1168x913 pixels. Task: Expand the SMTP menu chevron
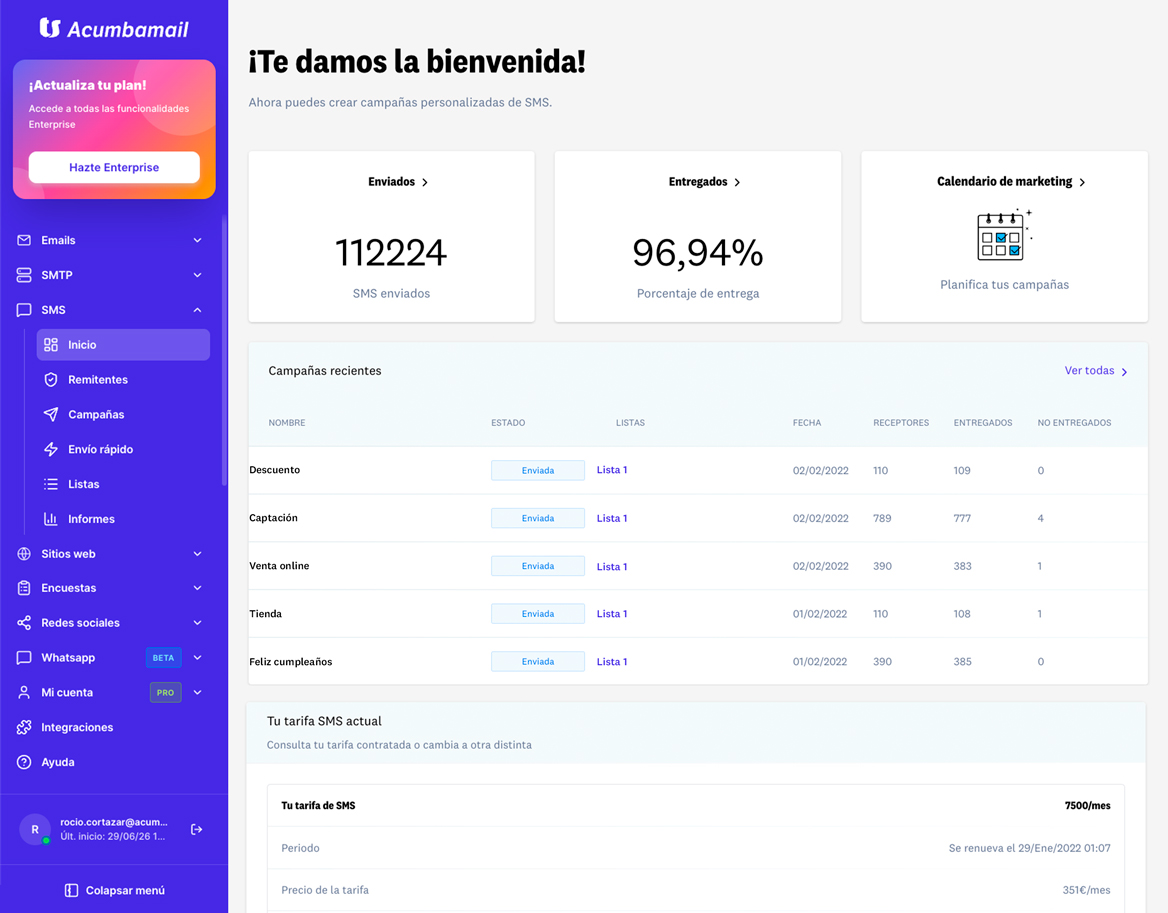click(197, 275)
